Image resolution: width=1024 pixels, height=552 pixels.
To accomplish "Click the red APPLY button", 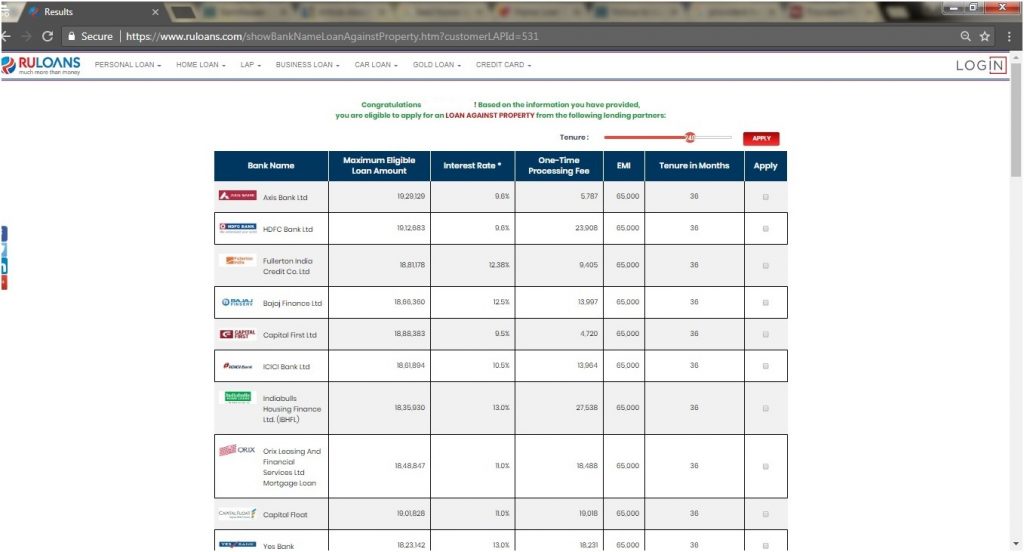I will (761, 138).
